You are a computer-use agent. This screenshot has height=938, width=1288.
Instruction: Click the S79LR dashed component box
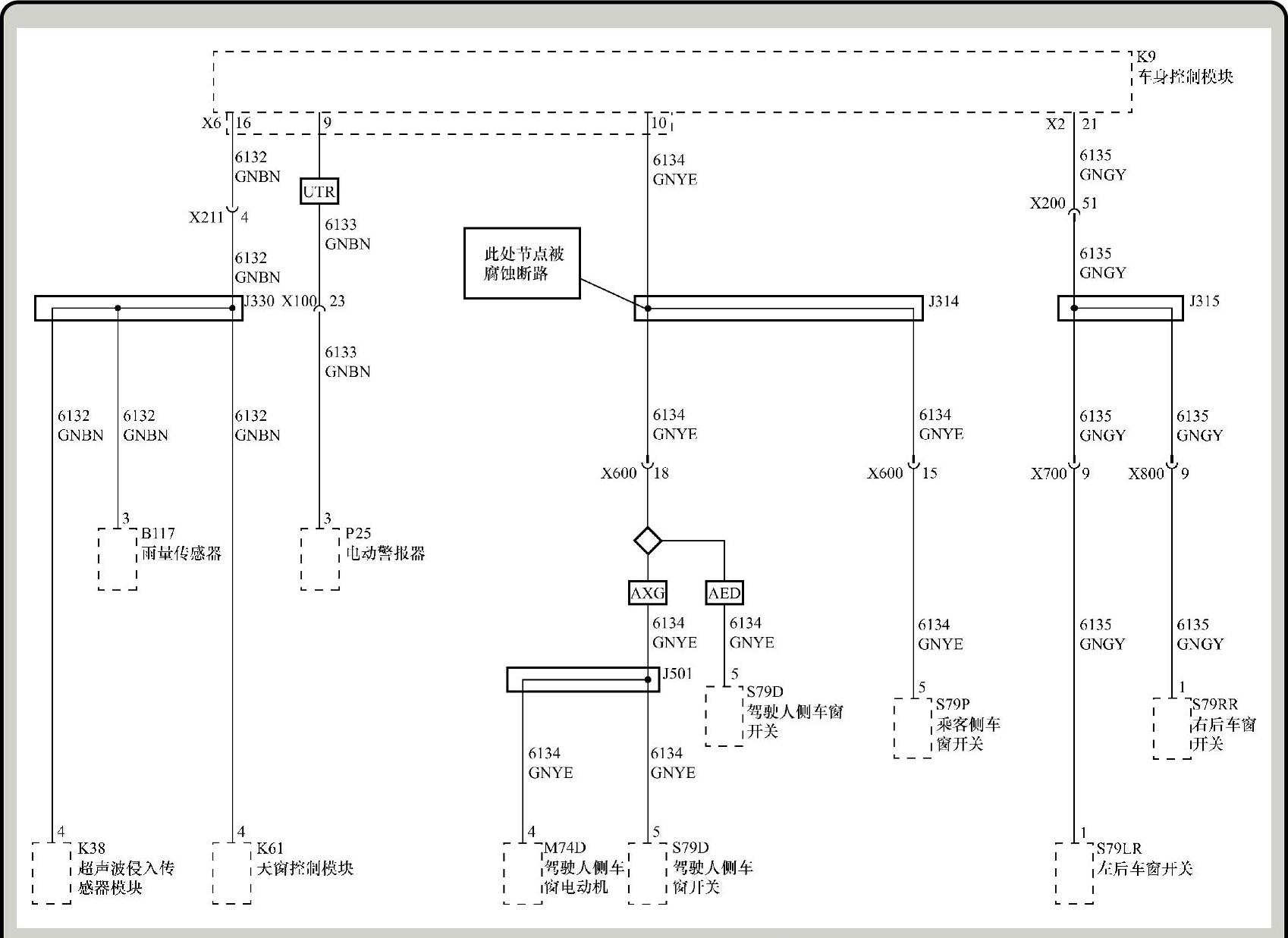(x=1075, y=873)
